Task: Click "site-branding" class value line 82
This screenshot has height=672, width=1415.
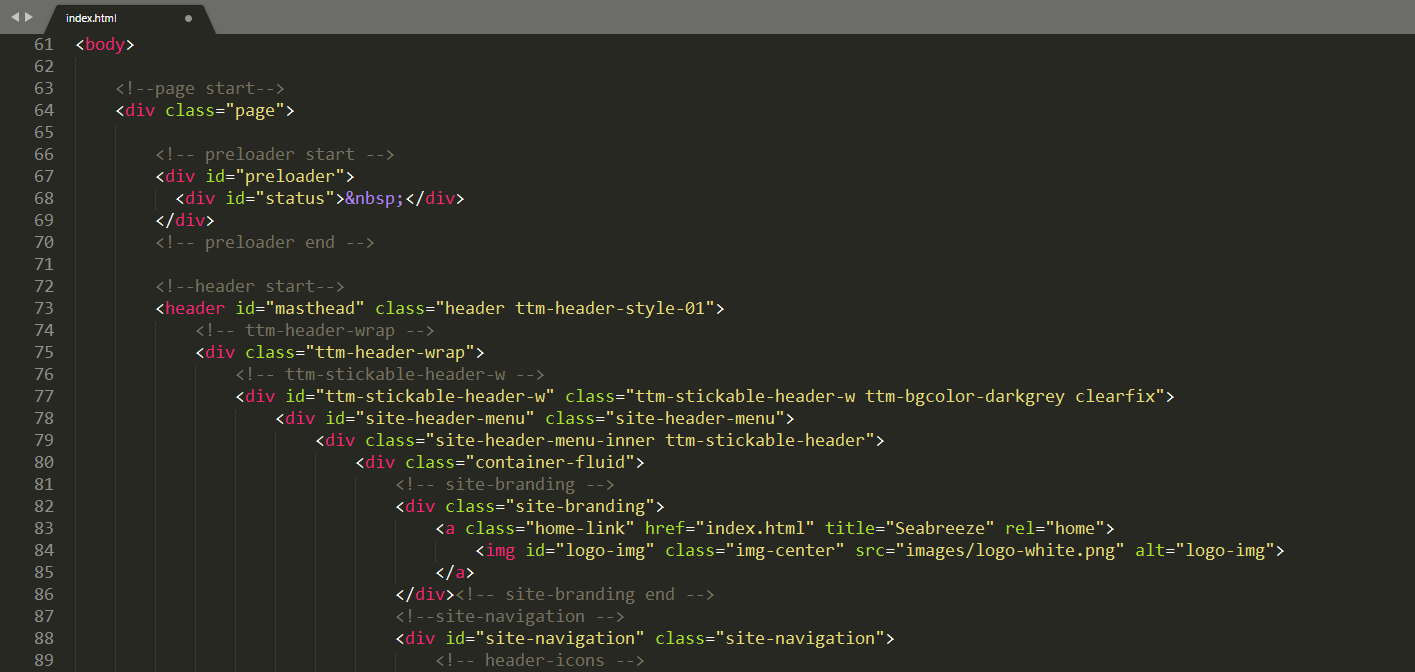Action: point(580,506)
